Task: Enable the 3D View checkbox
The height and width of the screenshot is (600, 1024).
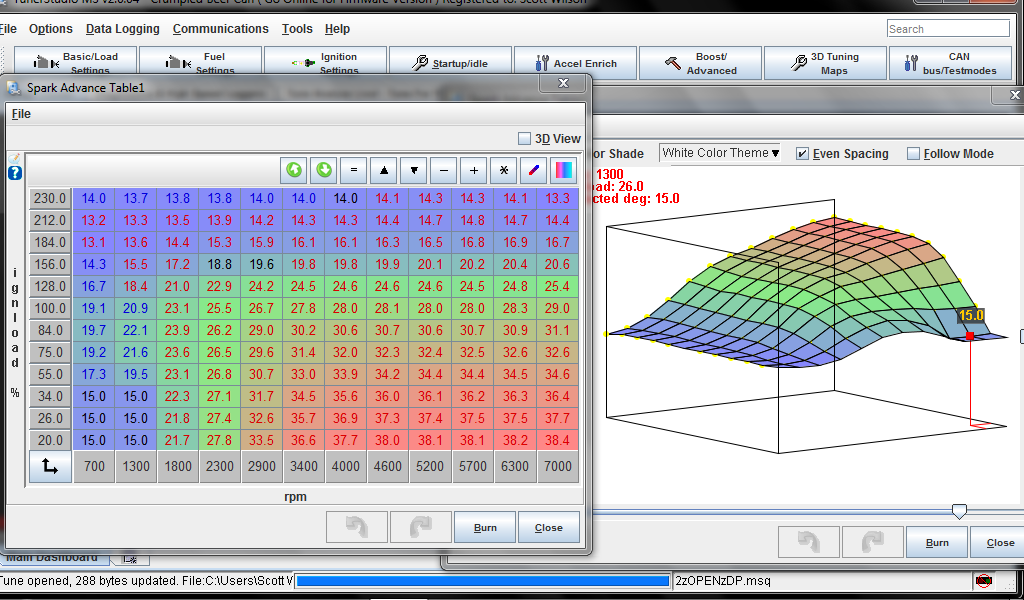Action: (525, 139)
